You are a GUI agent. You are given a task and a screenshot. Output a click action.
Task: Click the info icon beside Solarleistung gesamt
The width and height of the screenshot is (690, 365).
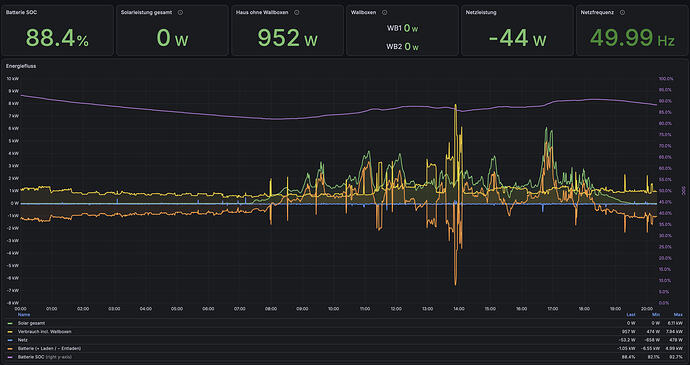point(180,13)
